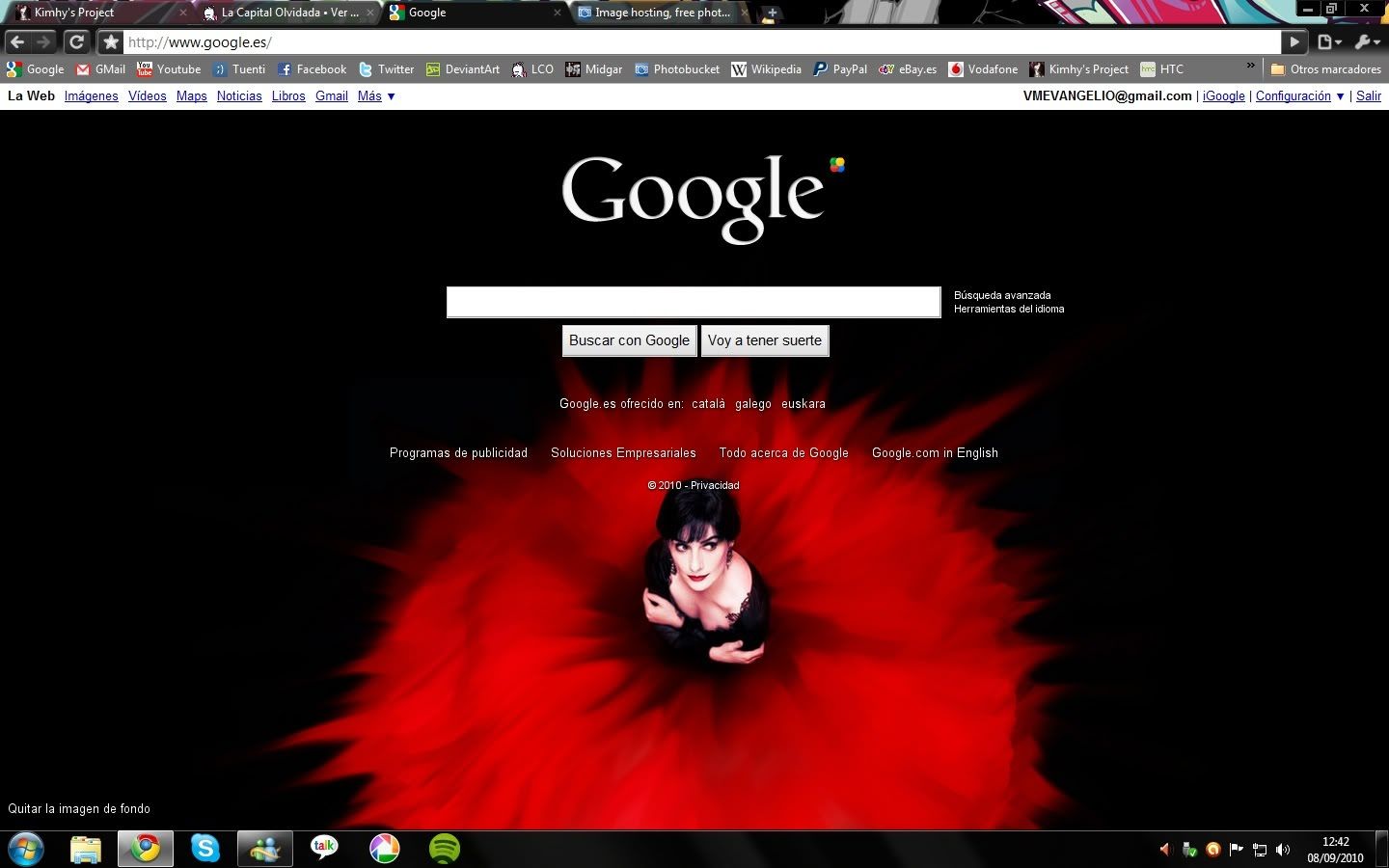The image size is (1389, 868).
Task: Go back with the browser back arrow
Action: pyautogui.click(x=17, y=41)
